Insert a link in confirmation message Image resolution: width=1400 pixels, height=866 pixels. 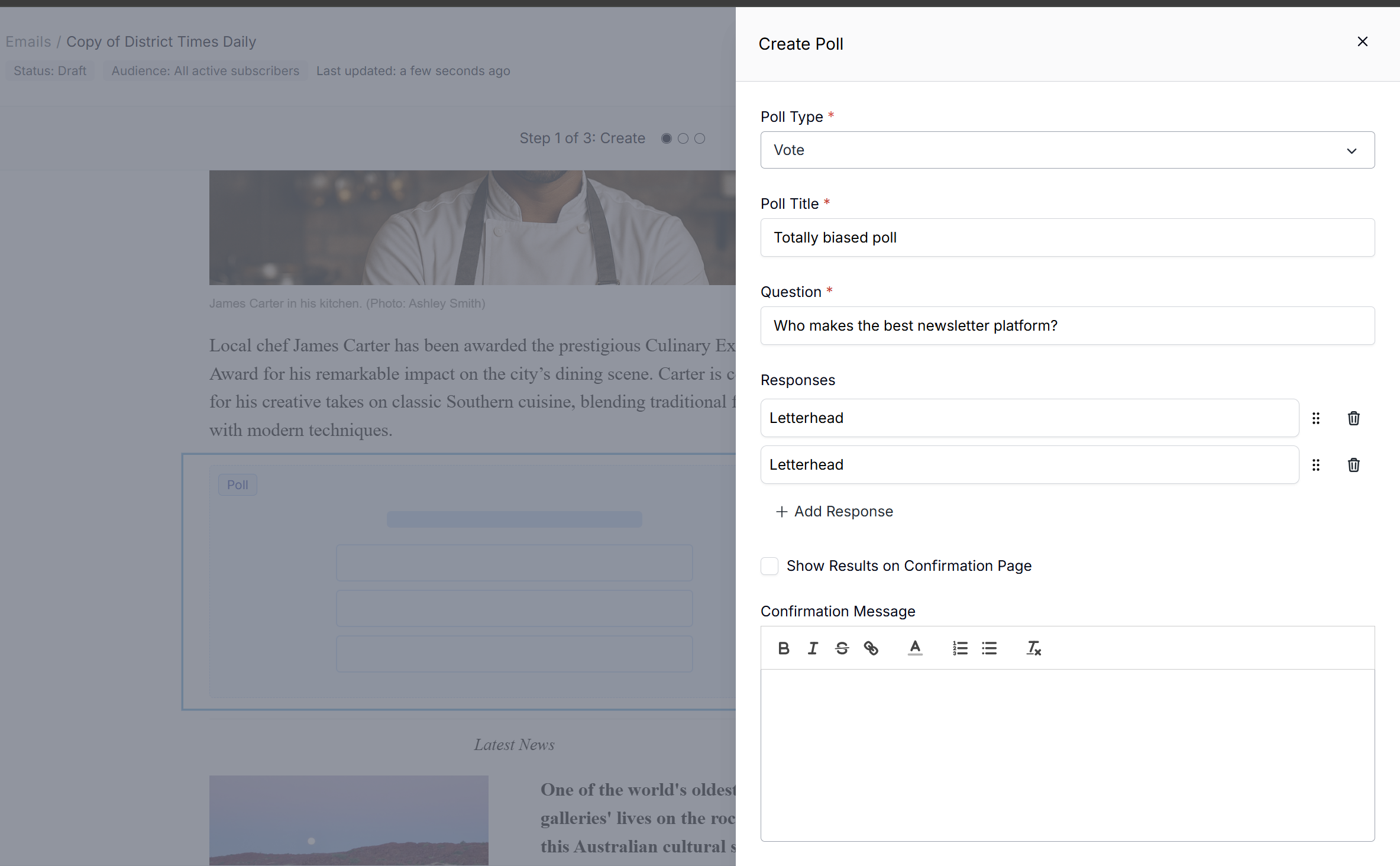tap(871, 648)
